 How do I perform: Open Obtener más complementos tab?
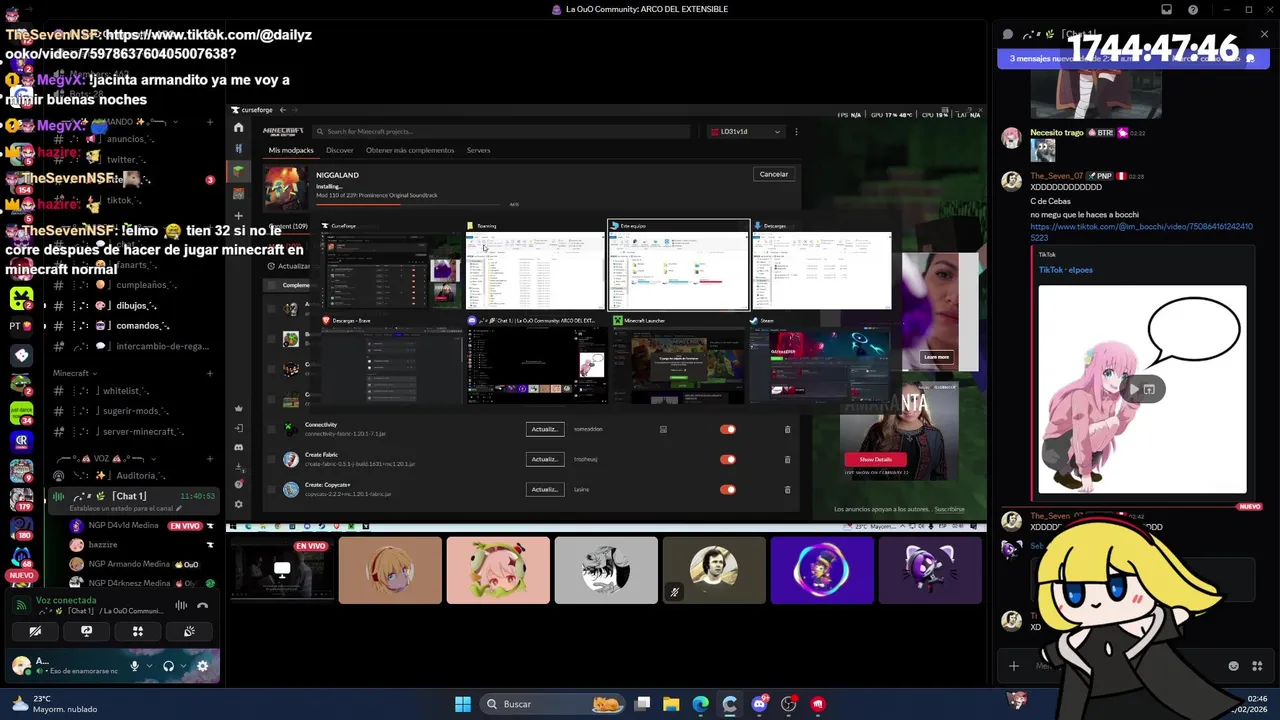pos(410,150)
